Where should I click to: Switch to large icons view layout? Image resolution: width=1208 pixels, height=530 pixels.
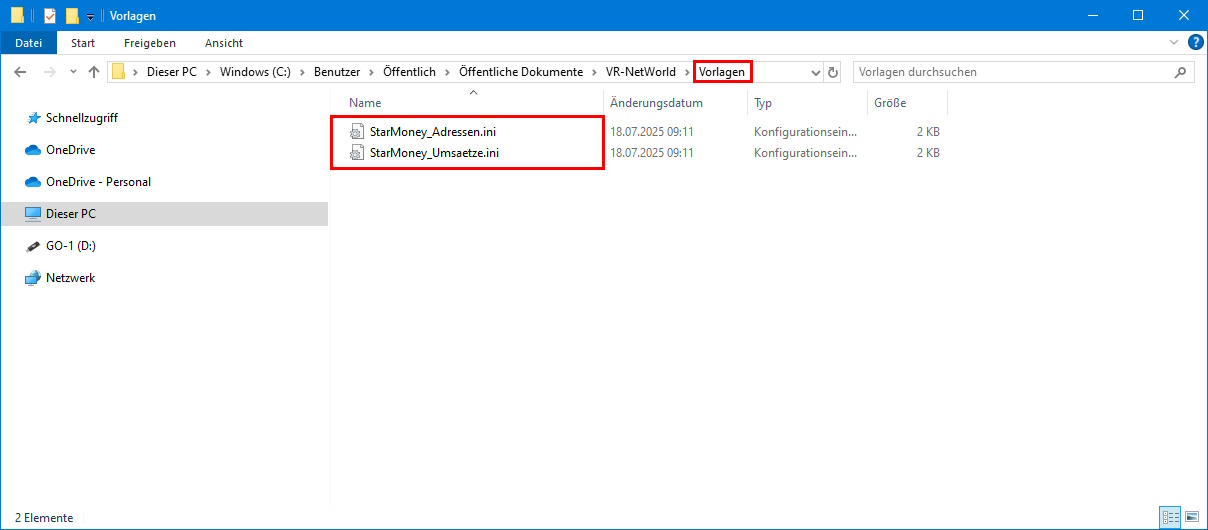click(1192, 517)
